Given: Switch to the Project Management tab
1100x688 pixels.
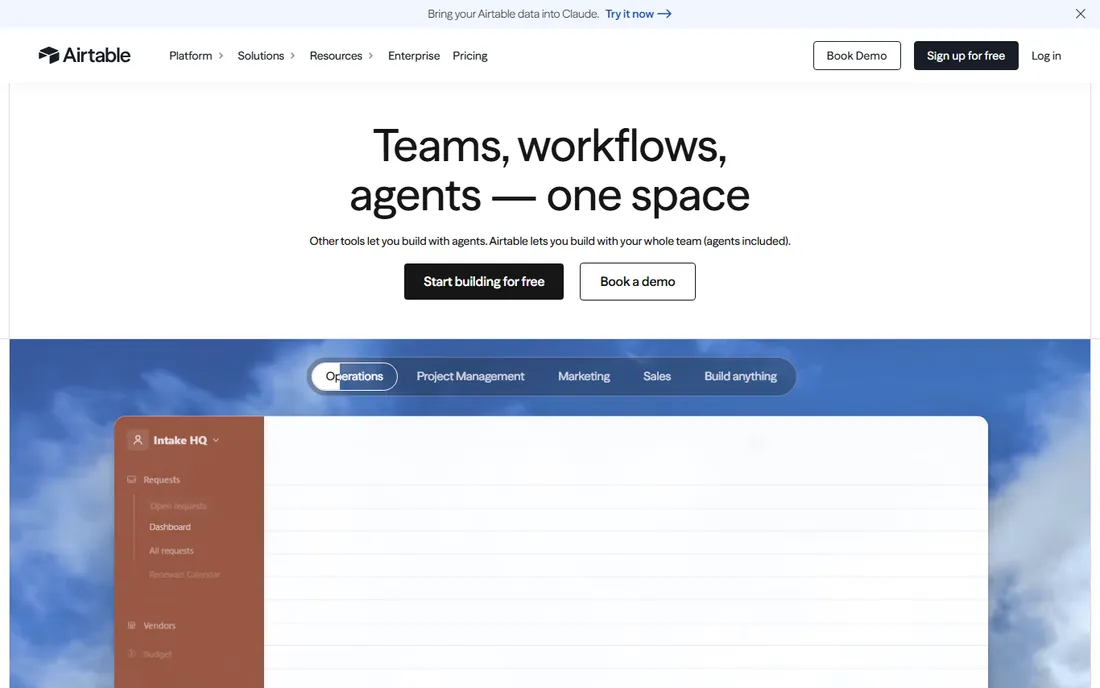Looking at the screenshot, I should pos(470,377).
